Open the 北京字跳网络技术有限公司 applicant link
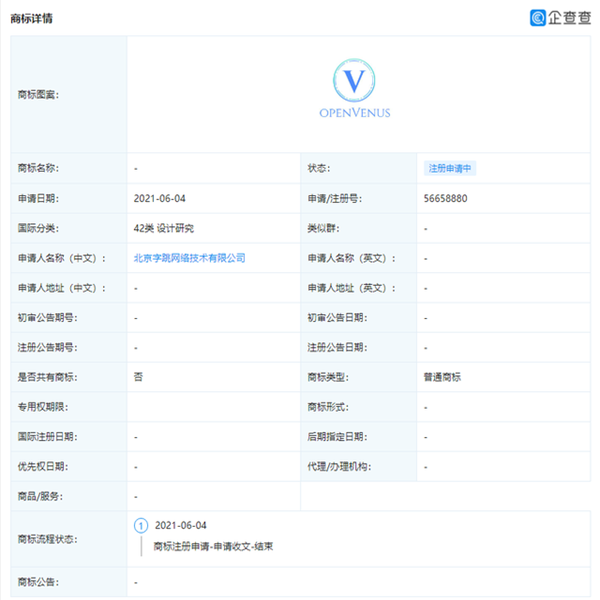This screenshot has width=600, height=600. tap(189, 258)
